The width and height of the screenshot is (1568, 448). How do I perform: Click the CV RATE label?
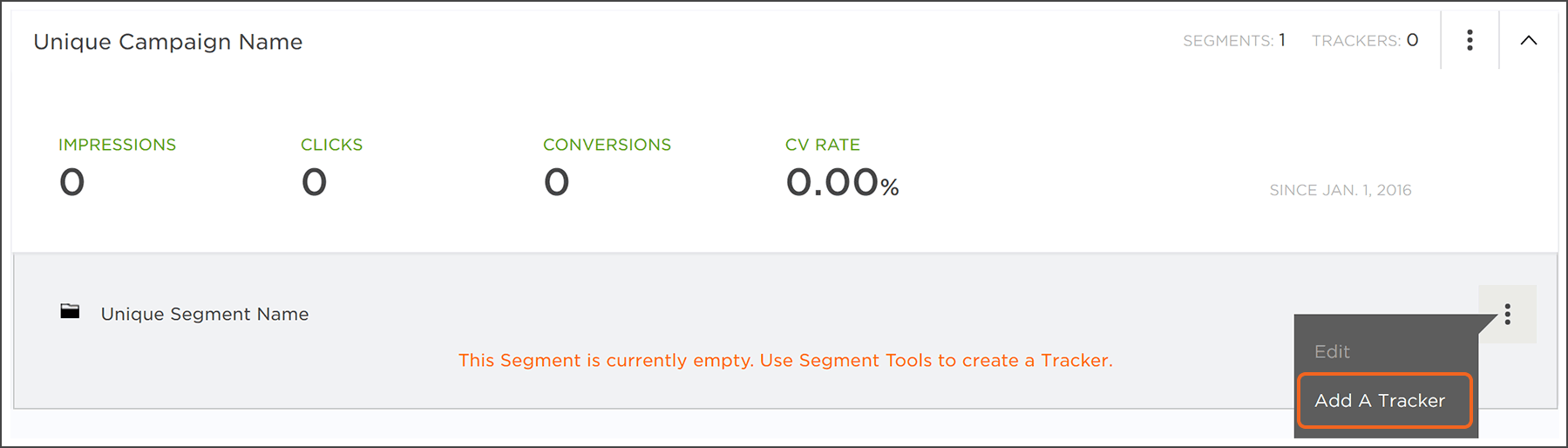coord(822,145)
